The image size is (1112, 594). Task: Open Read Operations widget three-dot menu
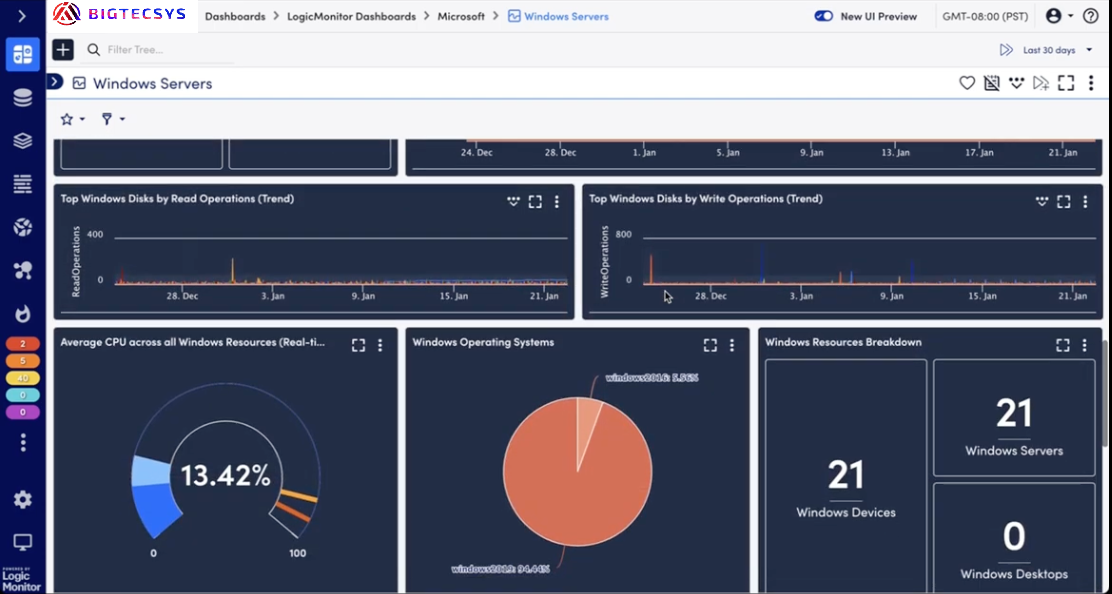[x=557, y=202]
